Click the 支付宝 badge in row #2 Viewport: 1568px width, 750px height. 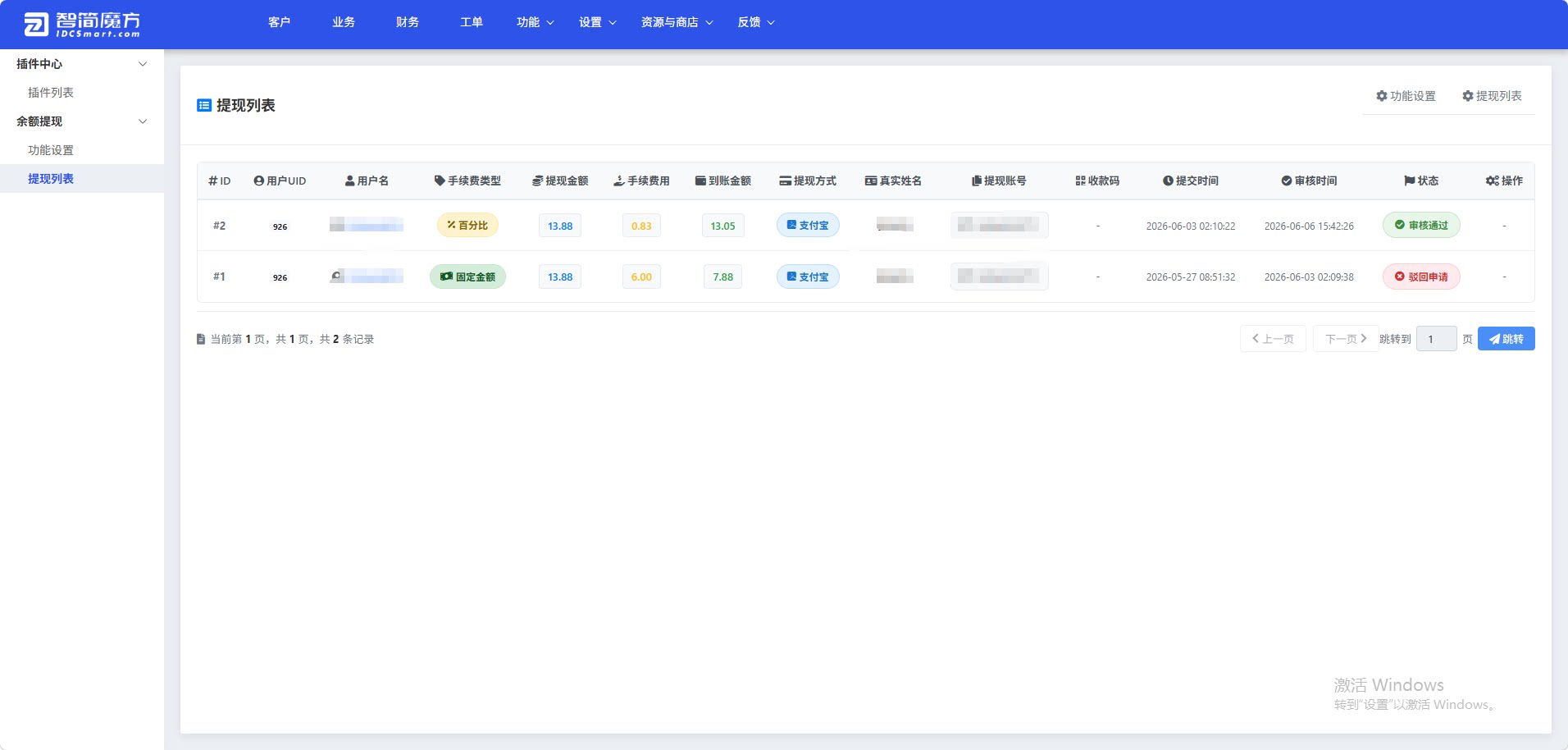(808, 225)
